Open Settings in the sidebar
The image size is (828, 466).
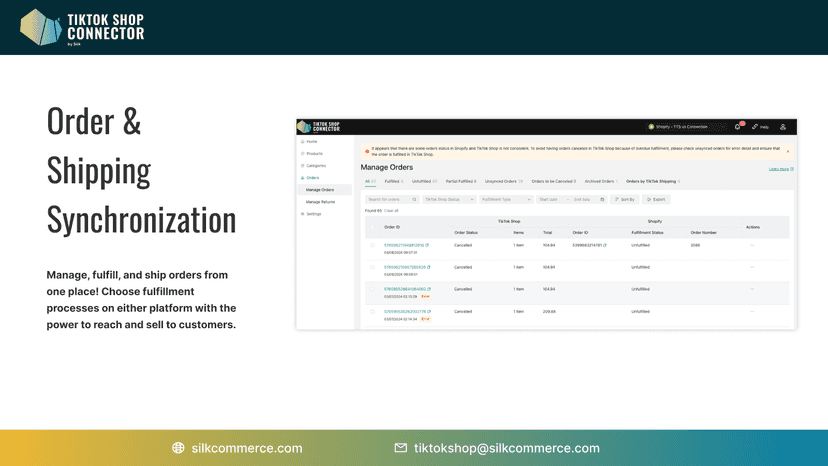click(x=314, y=214)
